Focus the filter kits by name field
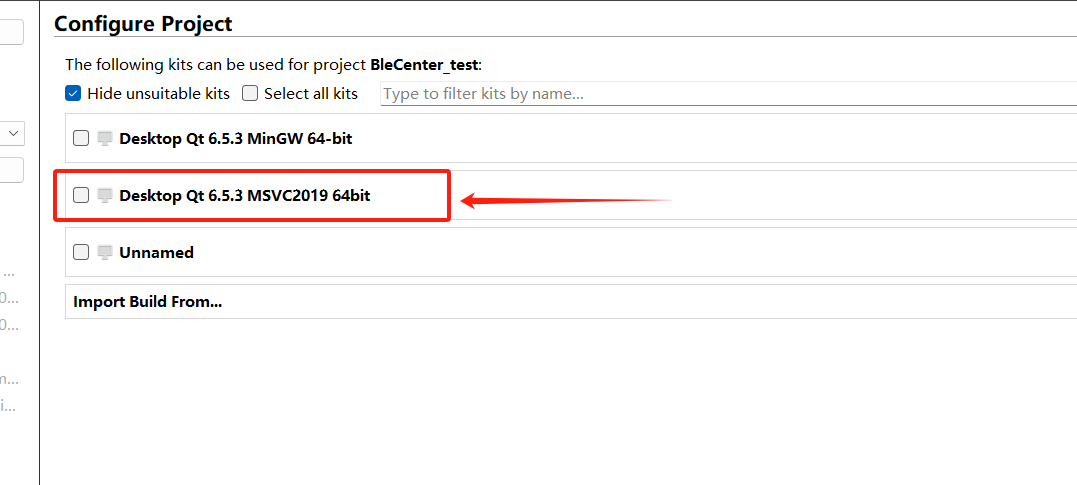The image size is (1077, 485). coord(728,93)
